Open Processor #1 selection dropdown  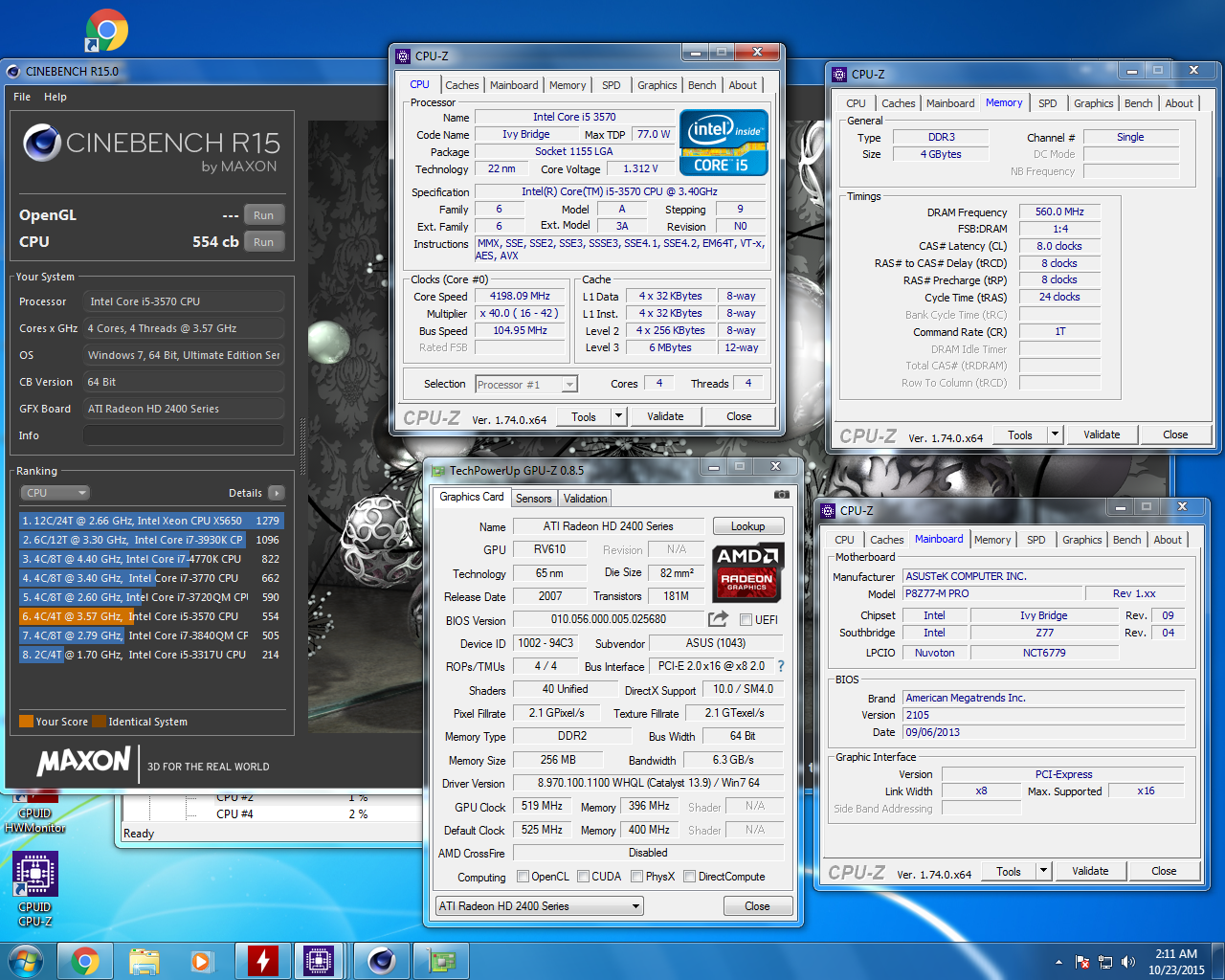pos(526,385)
